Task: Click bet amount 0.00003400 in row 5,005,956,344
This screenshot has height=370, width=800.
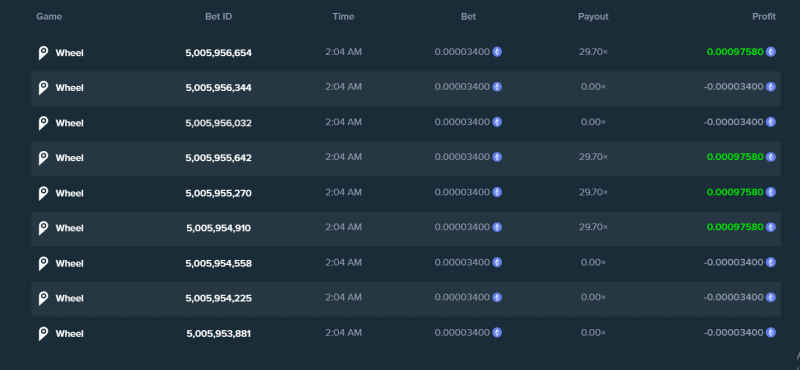Action: click(462, 87)
